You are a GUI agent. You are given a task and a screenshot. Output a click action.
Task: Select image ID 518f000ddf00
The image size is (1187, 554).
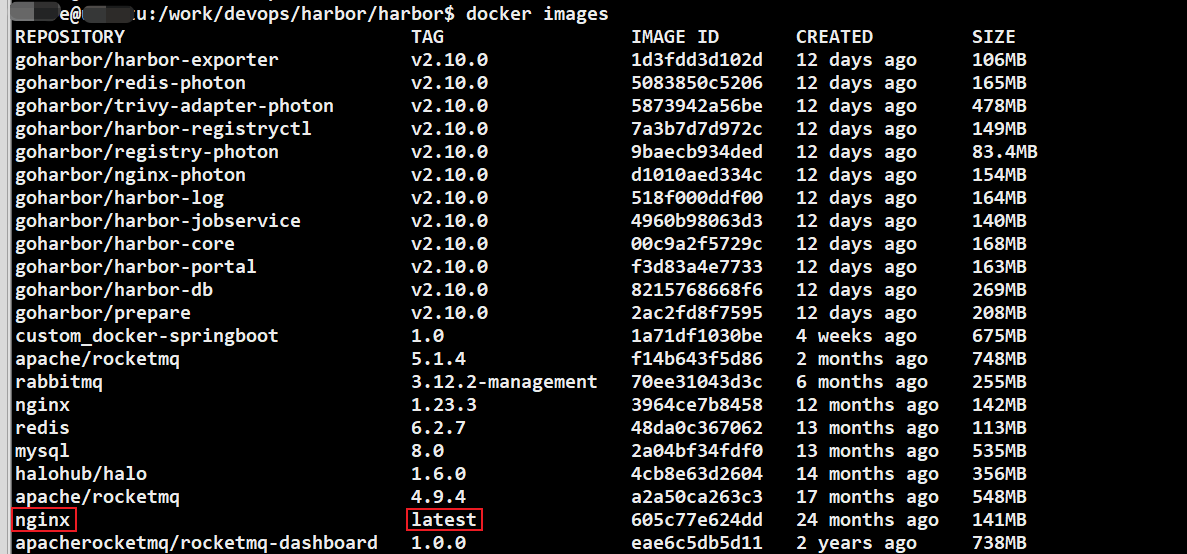pos(697,198)
